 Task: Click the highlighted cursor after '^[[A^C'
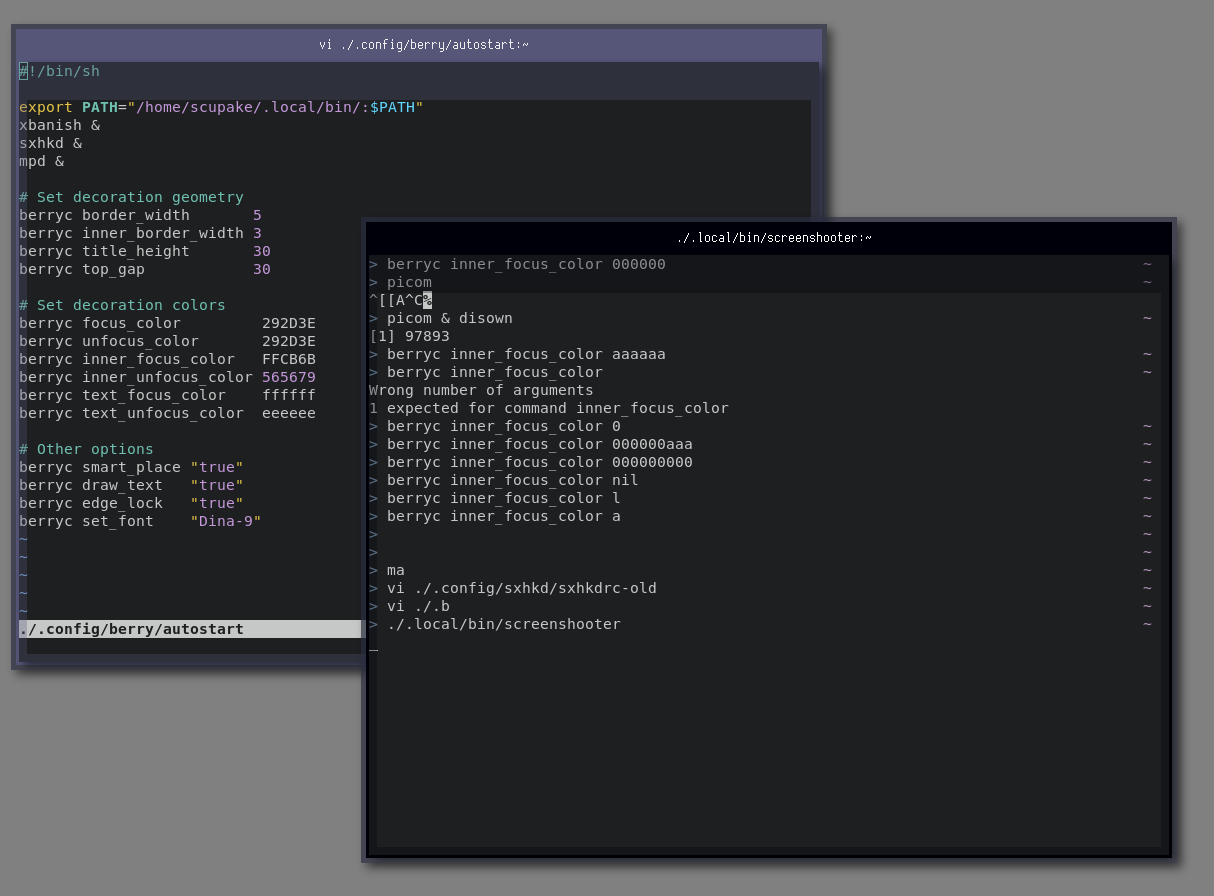click(x=427, y=300)
